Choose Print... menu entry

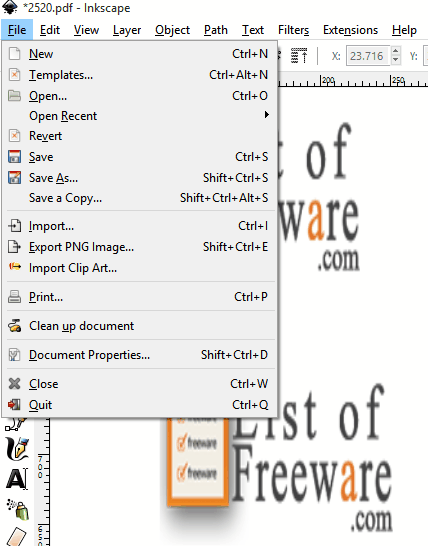tap(140, 297)
